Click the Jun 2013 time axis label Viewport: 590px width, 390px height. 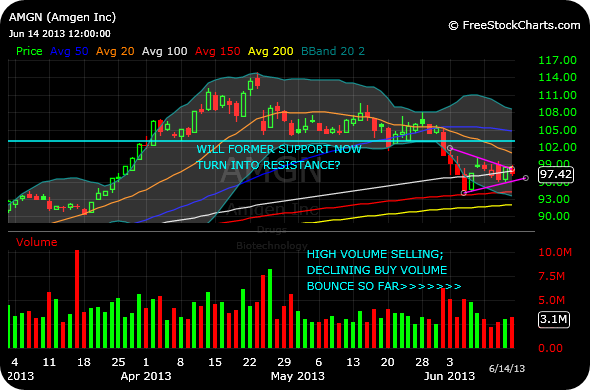(450, 376)
